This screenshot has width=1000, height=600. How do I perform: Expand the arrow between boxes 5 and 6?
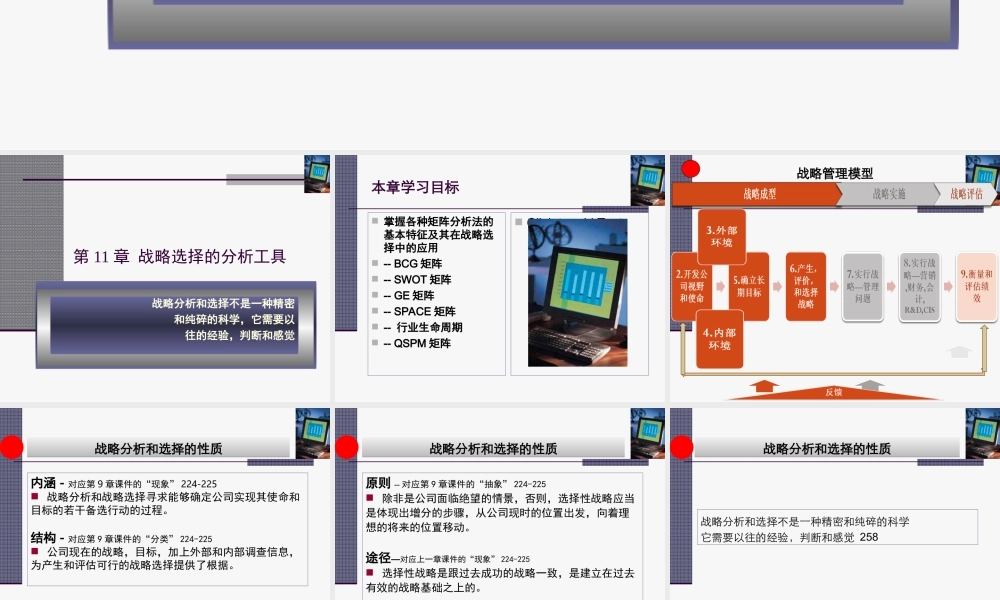776,286
